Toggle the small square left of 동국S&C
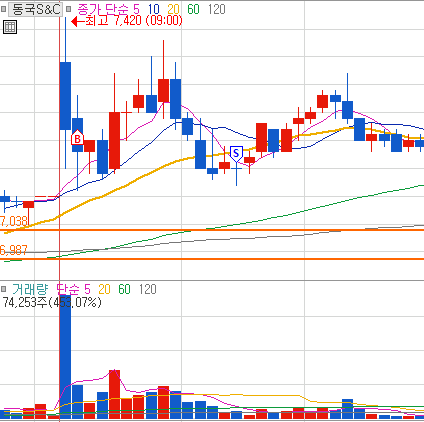The height and width of the screenshot is (422, 424). coord(3,9)
